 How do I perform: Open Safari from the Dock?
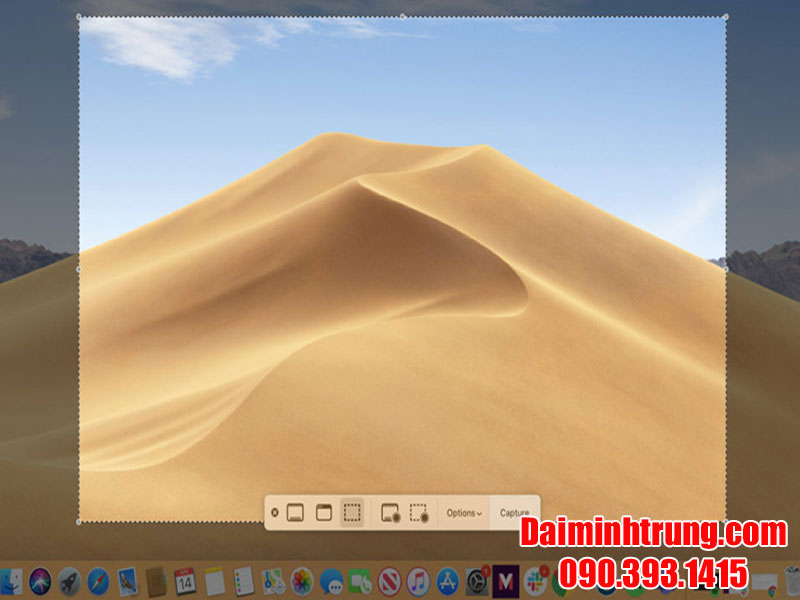(x=98, y=580)
